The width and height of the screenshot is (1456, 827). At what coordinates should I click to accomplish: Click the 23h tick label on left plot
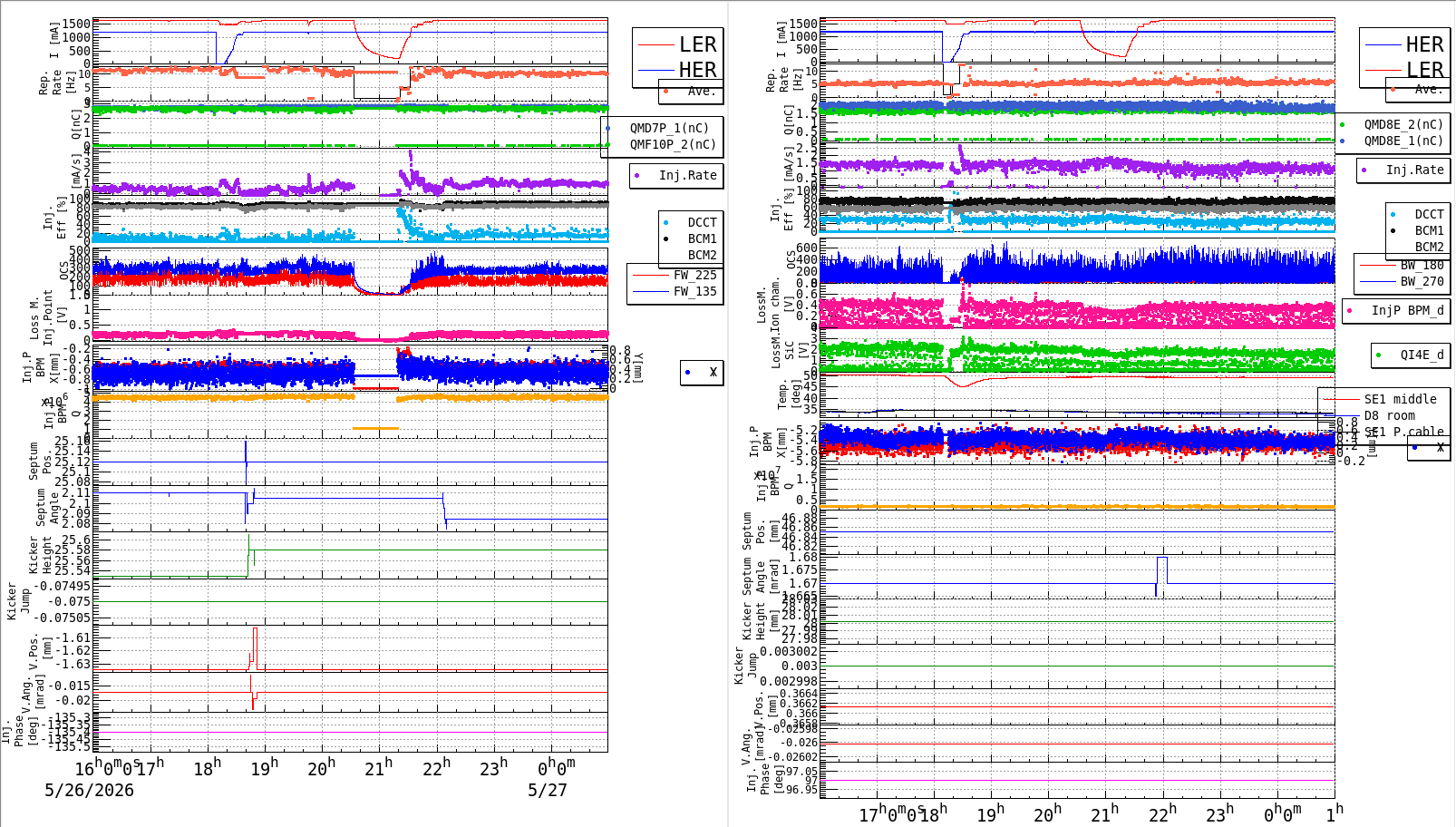click(493, 768)
